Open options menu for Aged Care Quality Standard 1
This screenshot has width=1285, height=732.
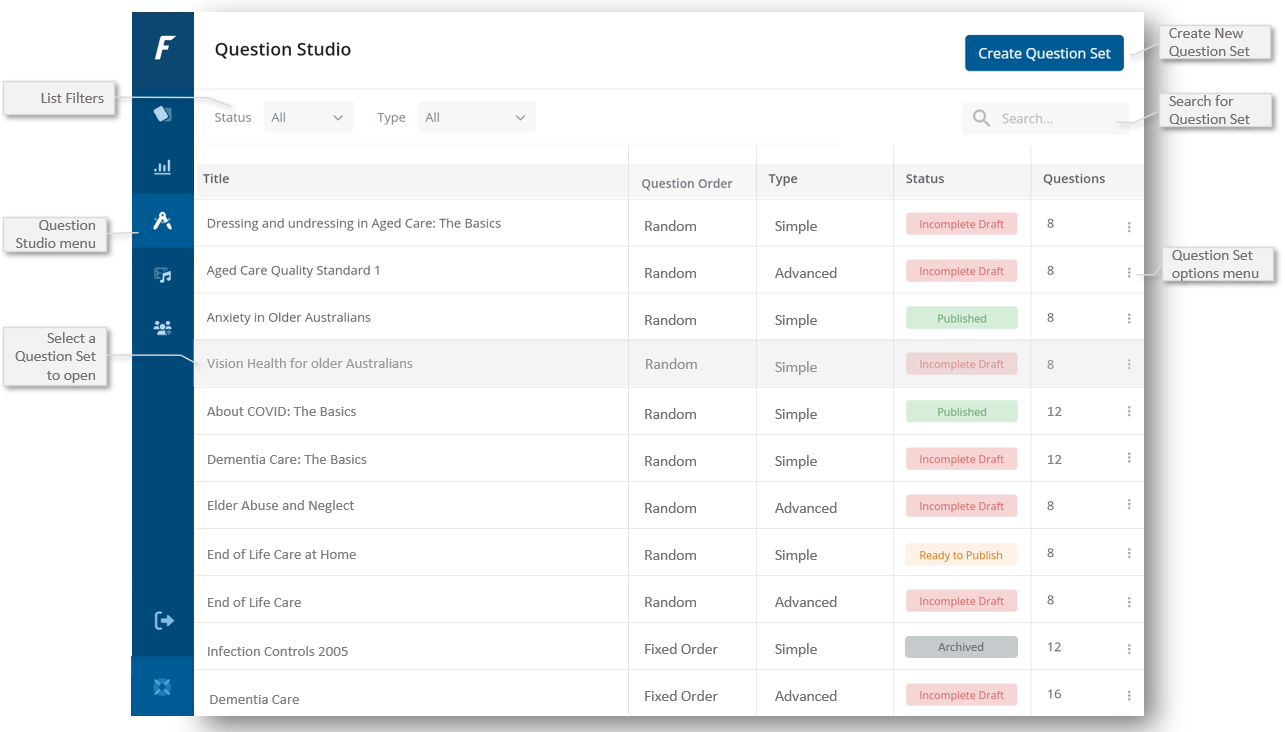point(1129,273)
